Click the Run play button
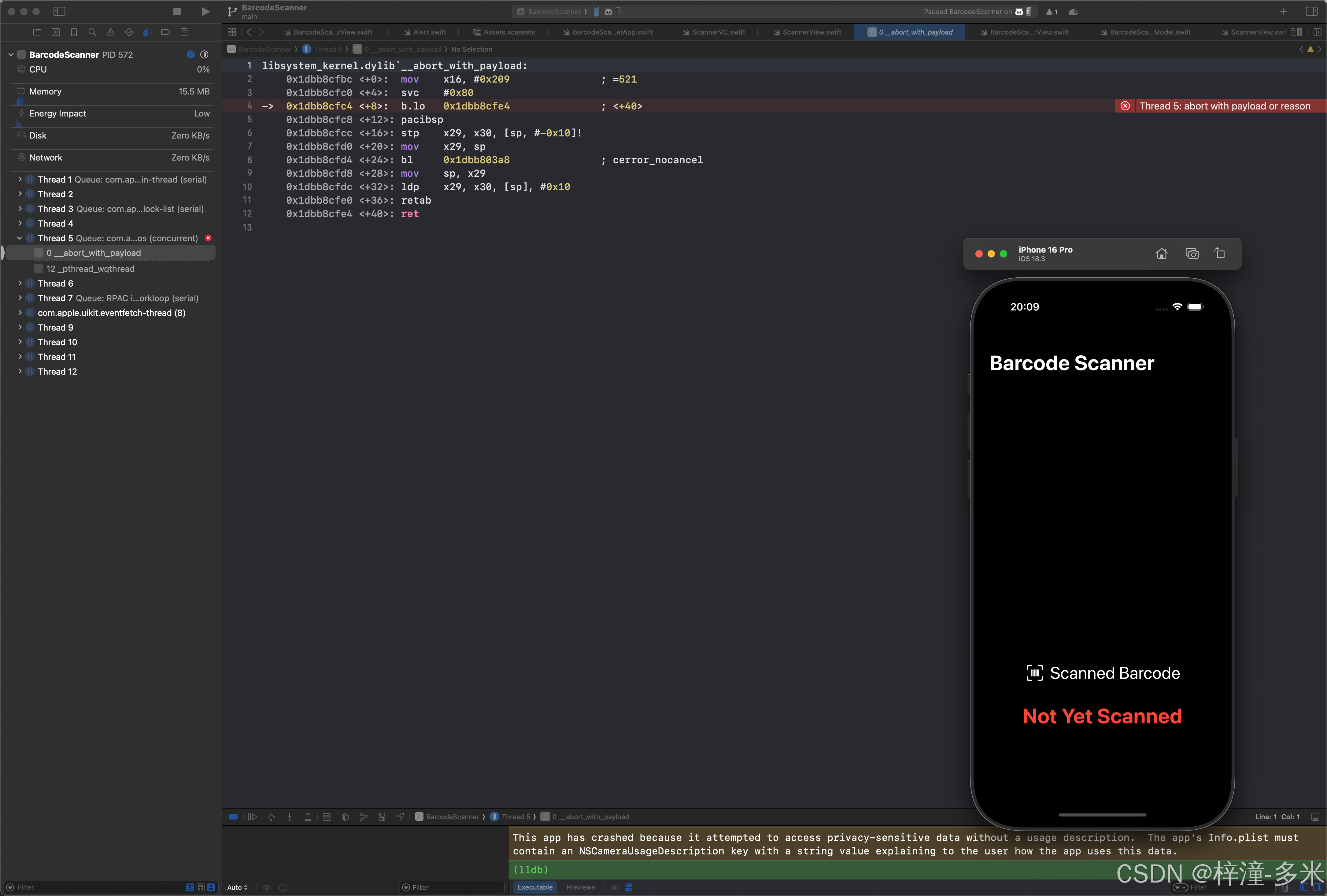The width and height of the screenshot is (1327, 896). [205, 11]
